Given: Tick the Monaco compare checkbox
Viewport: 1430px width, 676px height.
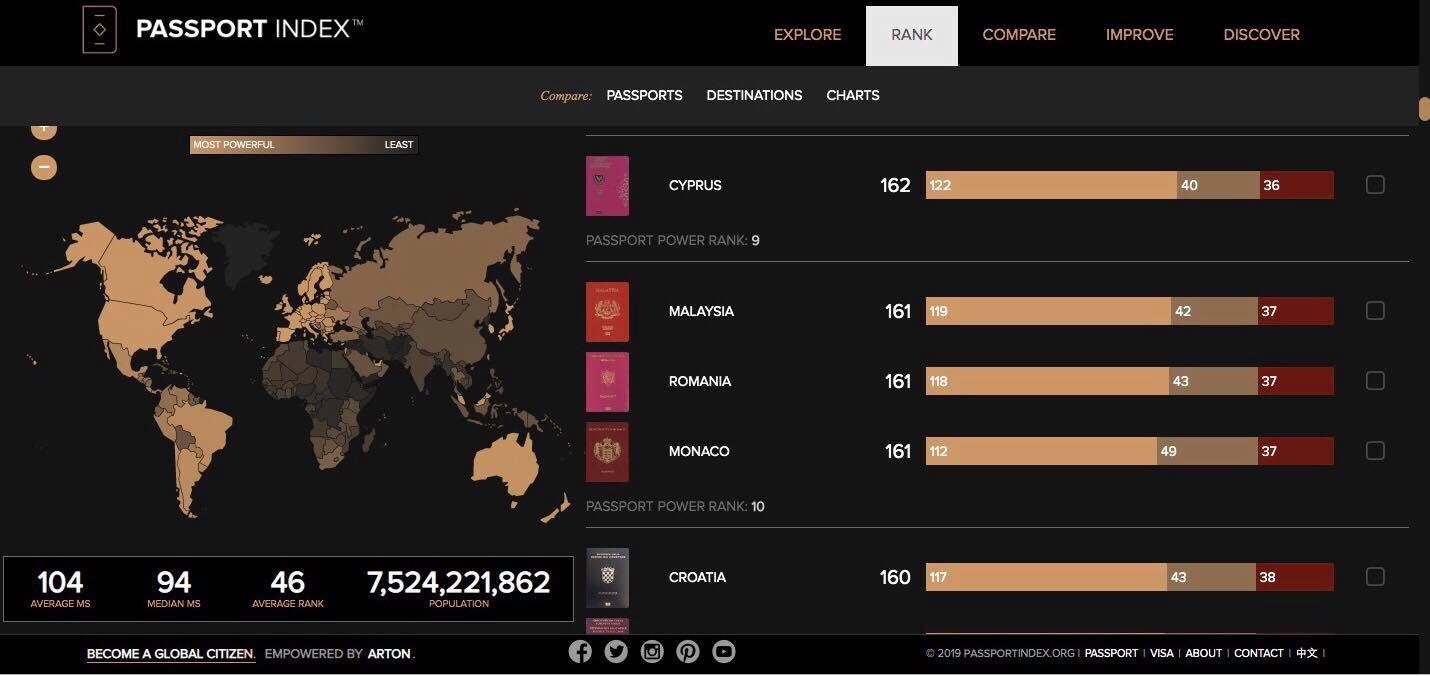Looking at the screenshot, I should tap(1375, 451).
